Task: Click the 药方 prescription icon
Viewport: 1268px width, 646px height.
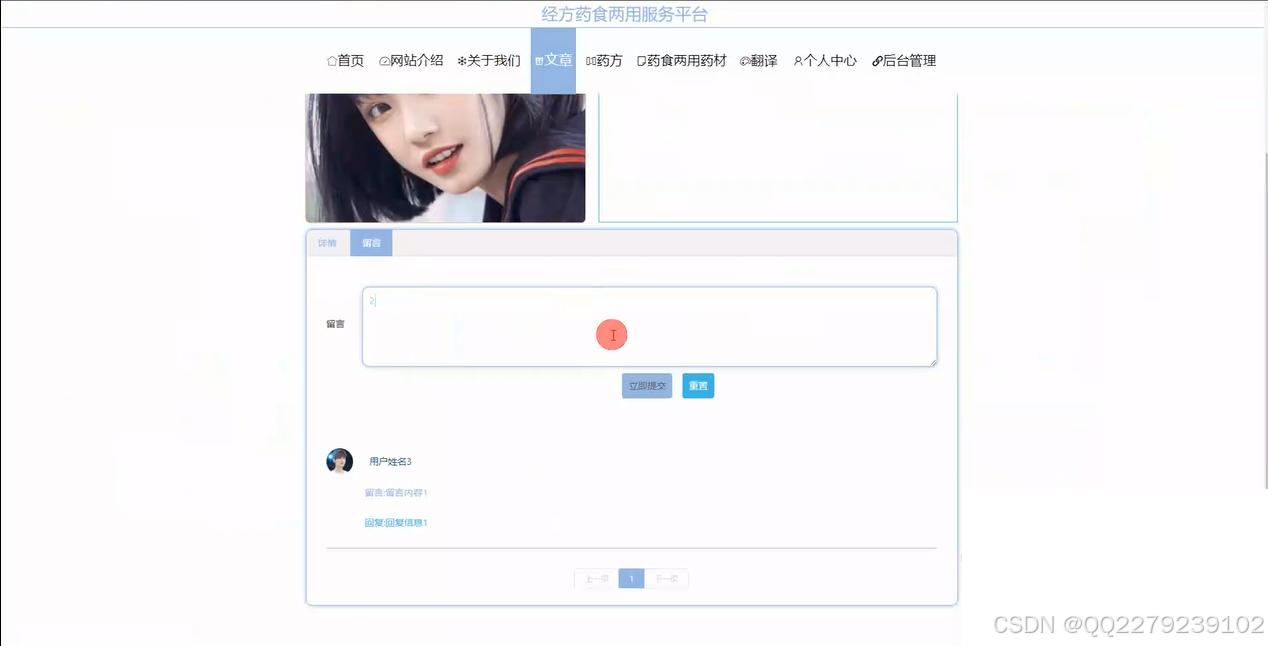Action: (589, 60)
